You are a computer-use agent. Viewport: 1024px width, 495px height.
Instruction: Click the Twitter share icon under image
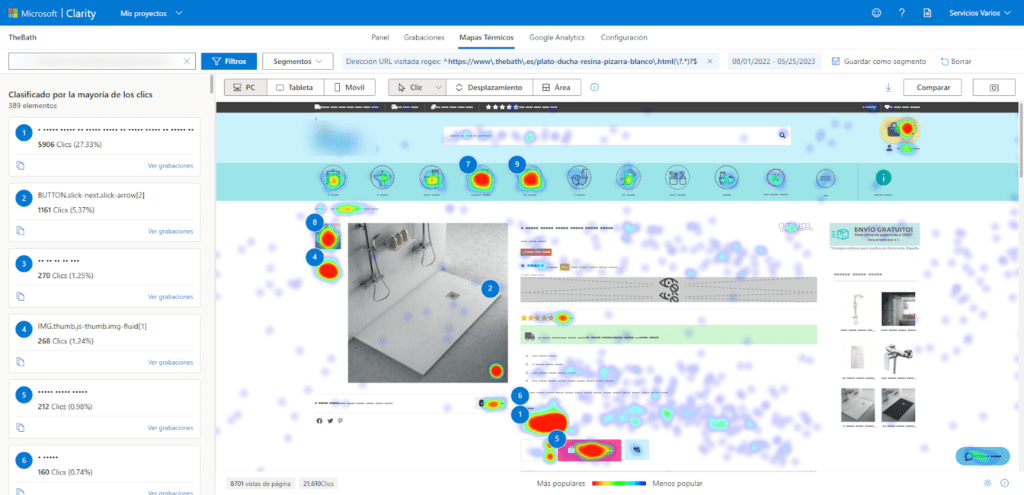click(330, 421)
